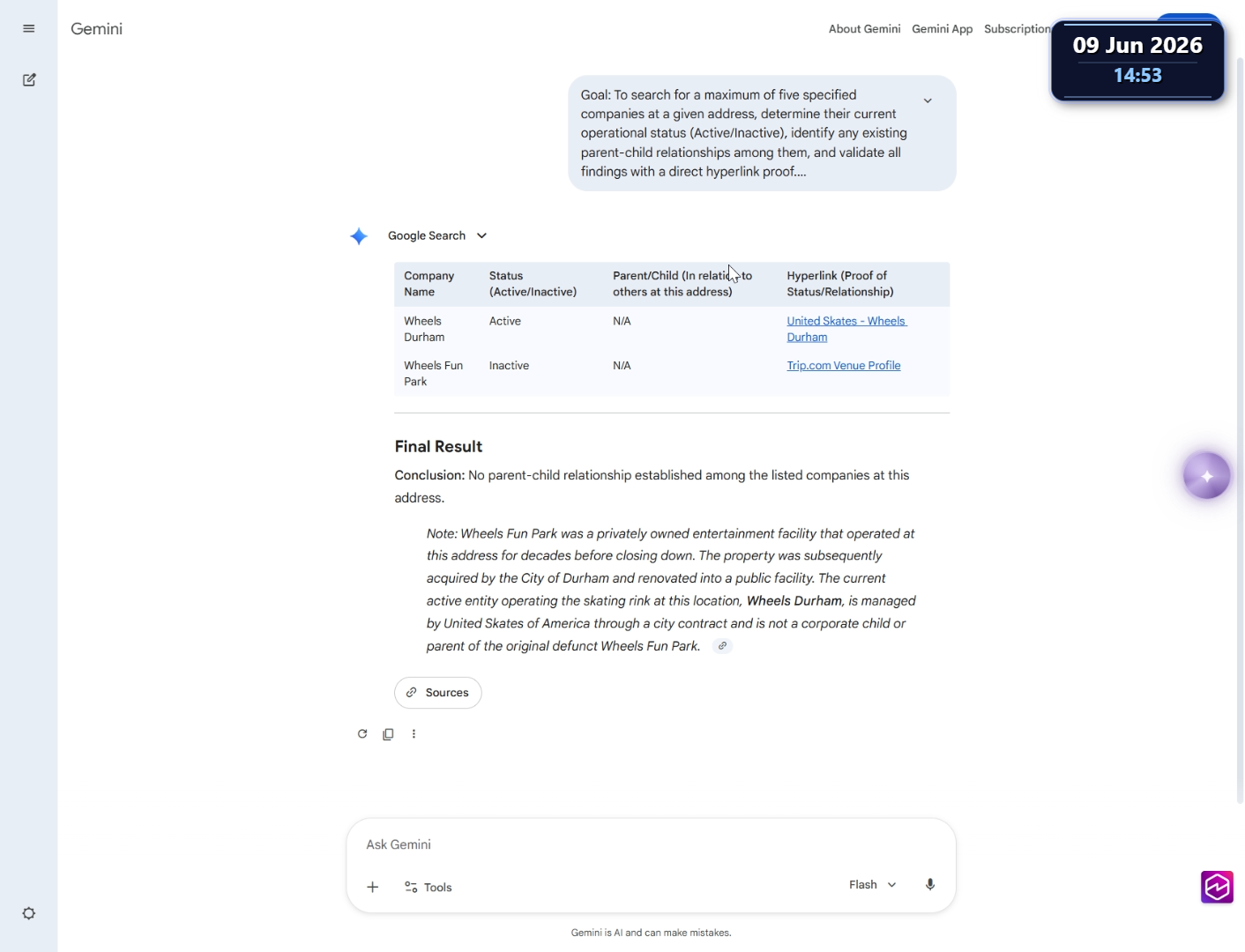Click the Conclusion label text
The height and width of the screenshot is (952, 1245).
pos(429,475)
